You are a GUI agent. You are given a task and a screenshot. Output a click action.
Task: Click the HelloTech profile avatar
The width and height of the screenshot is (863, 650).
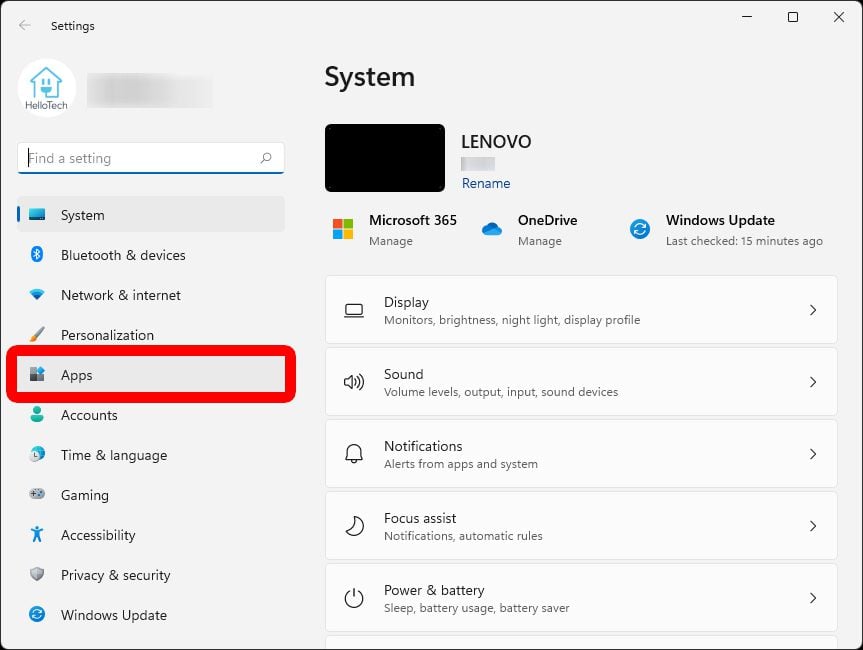tap(46, 87)
